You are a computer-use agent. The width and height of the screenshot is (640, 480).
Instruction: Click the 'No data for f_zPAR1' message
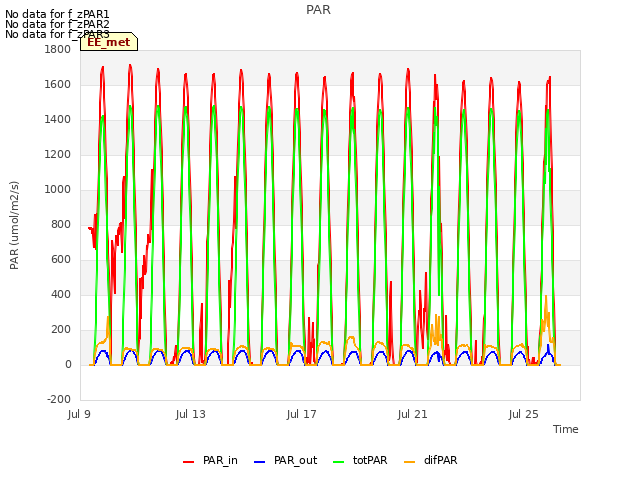point(57,15)
